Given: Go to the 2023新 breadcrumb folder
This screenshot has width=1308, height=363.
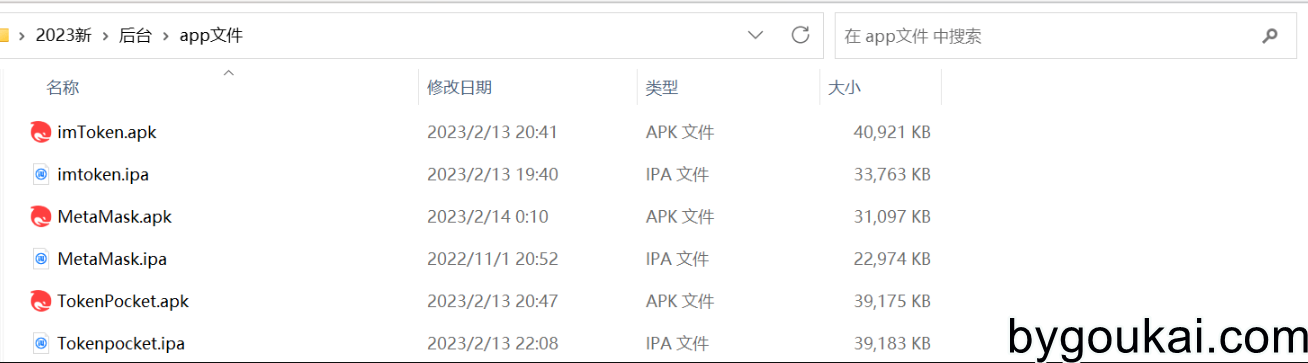Looking at the screenshot, I should pyautogui.click(x=63, y=36).
